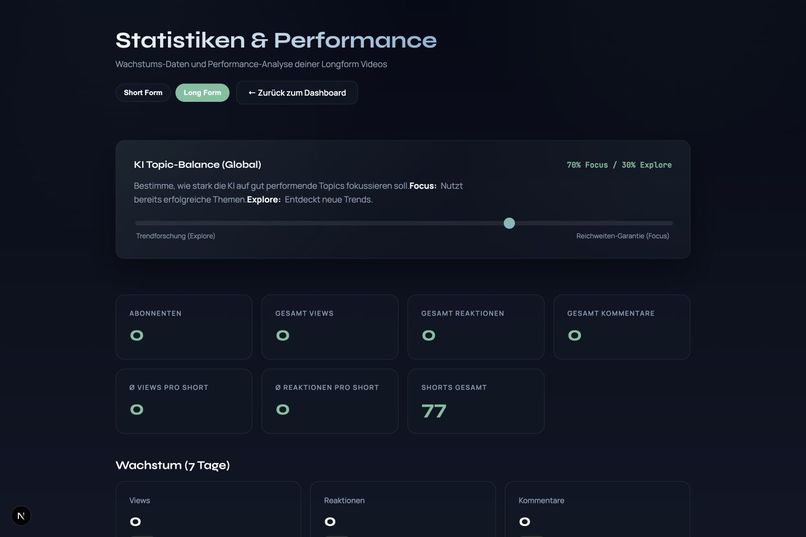Image resolution: width=806 pixels, height=537 pixels.
Task: Click the Shorts Gesamt value 77
Action: tap(434, 411)
